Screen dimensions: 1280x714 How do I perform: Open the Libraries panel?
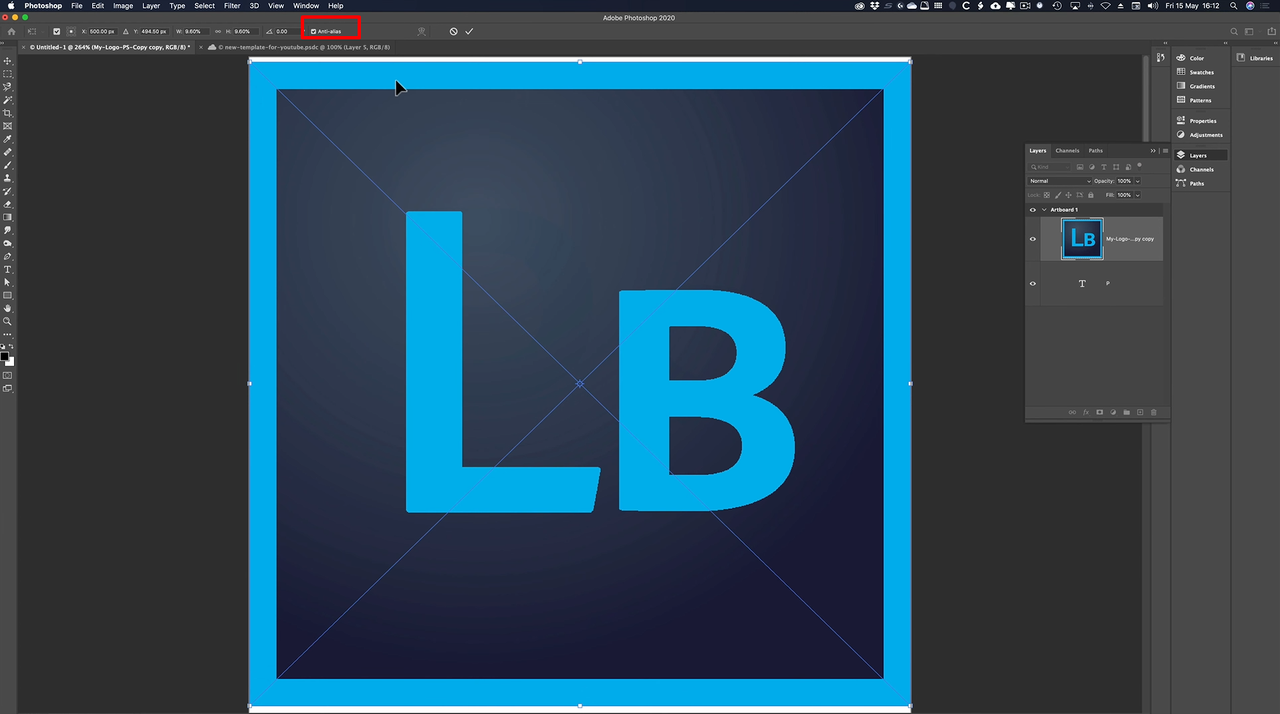1254,58
